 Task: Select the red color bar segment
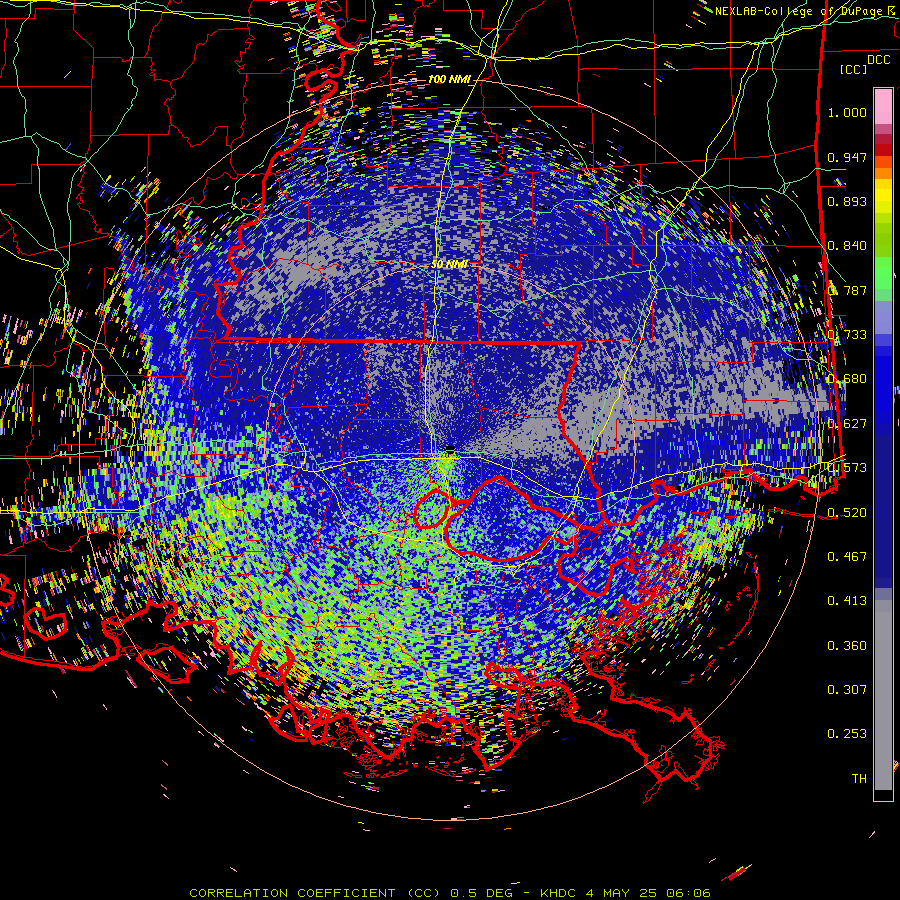click(x=883, y=150)
